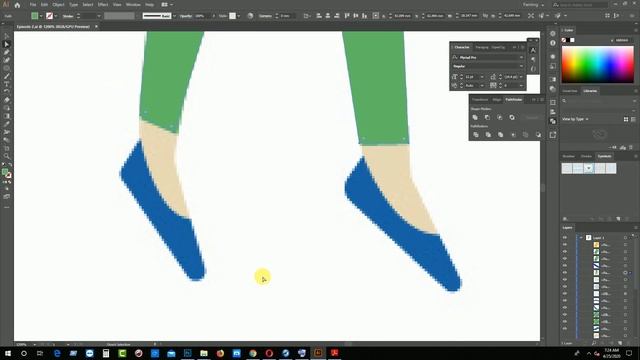
Task: Click the Merge pathfinder icon
Action: tap(500, 135)
